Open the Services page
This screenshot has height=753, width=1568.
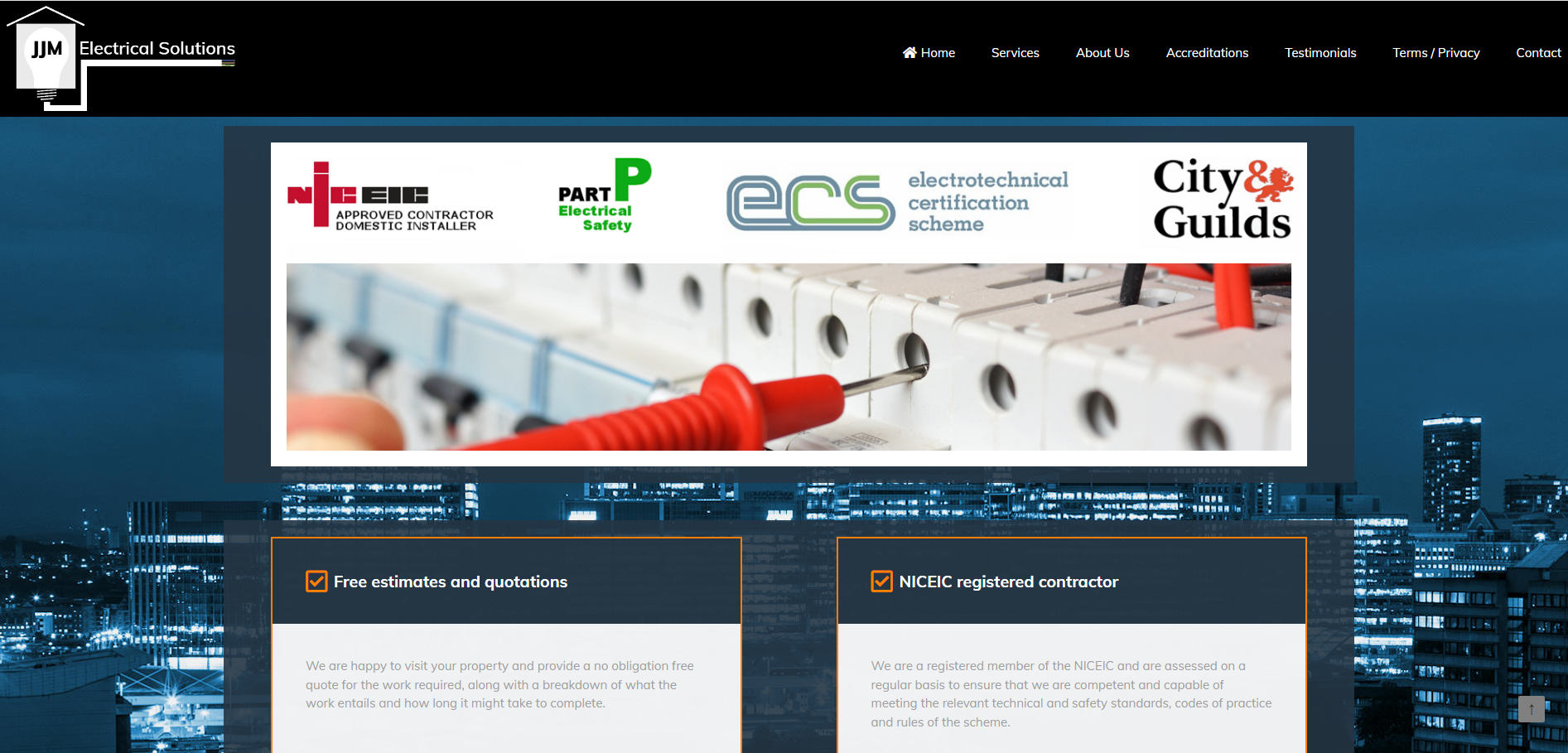[x=1015, y=52]
